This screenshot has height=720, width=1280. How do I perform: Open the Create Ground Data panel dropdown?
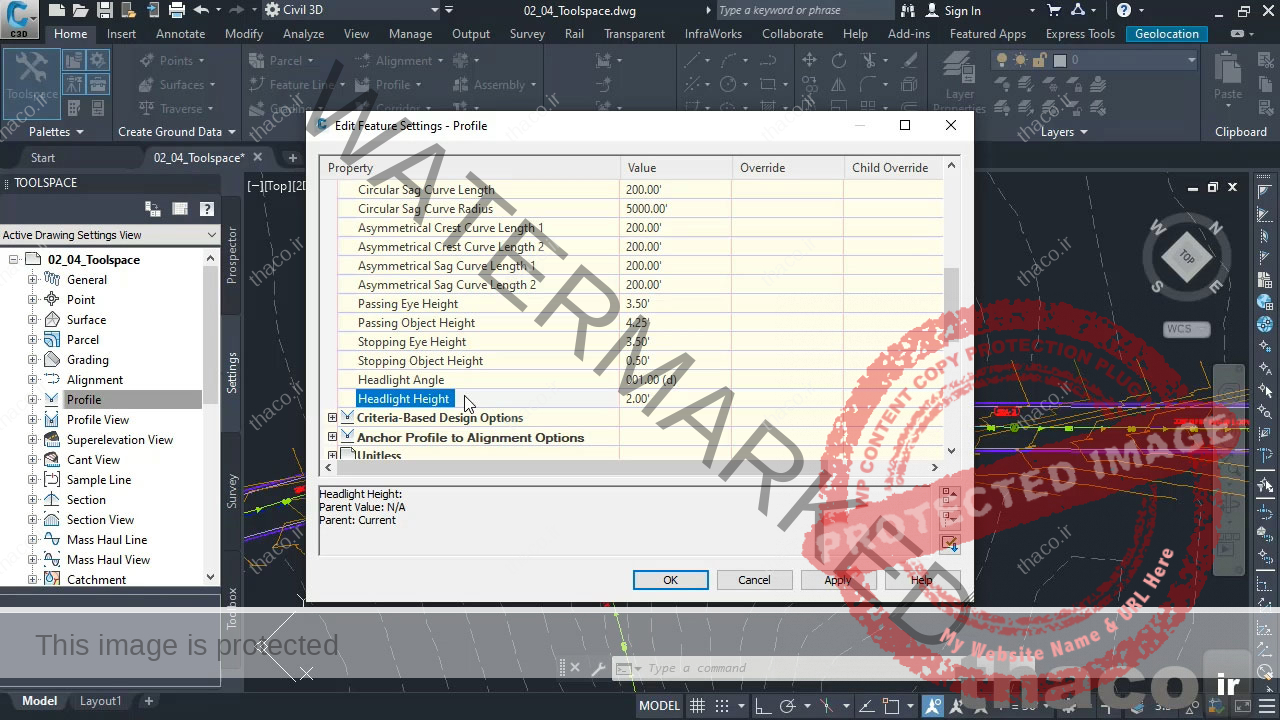pyautogui.click(x=177, y=132)
